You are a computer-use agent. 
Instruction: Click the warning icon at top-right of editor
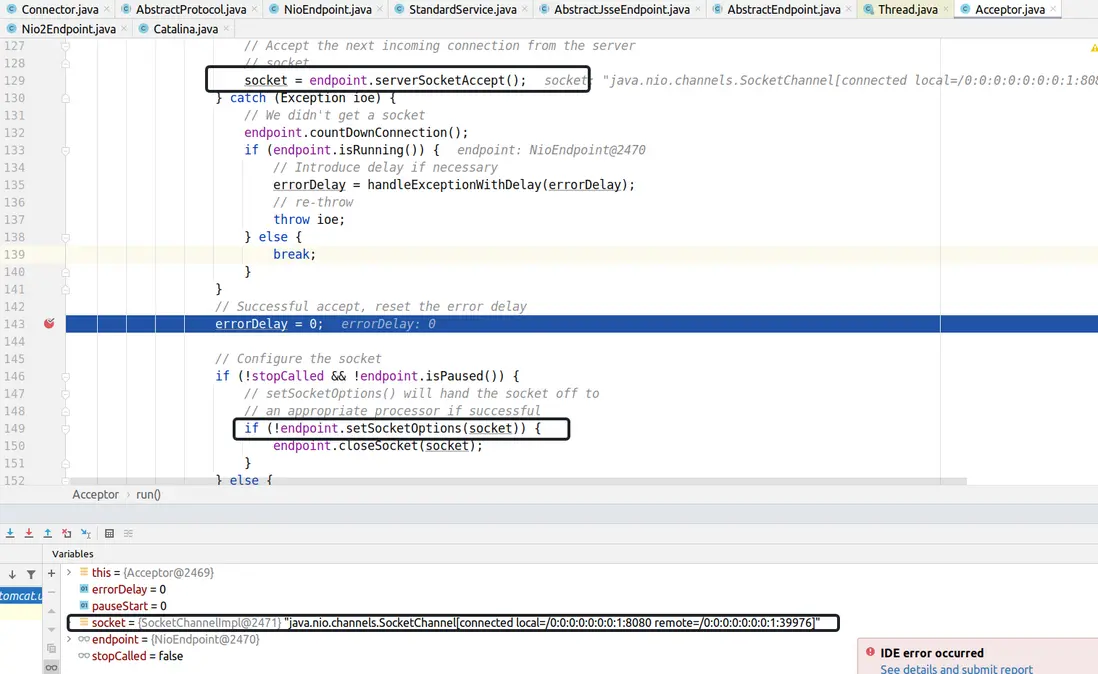click(1094, 48)
